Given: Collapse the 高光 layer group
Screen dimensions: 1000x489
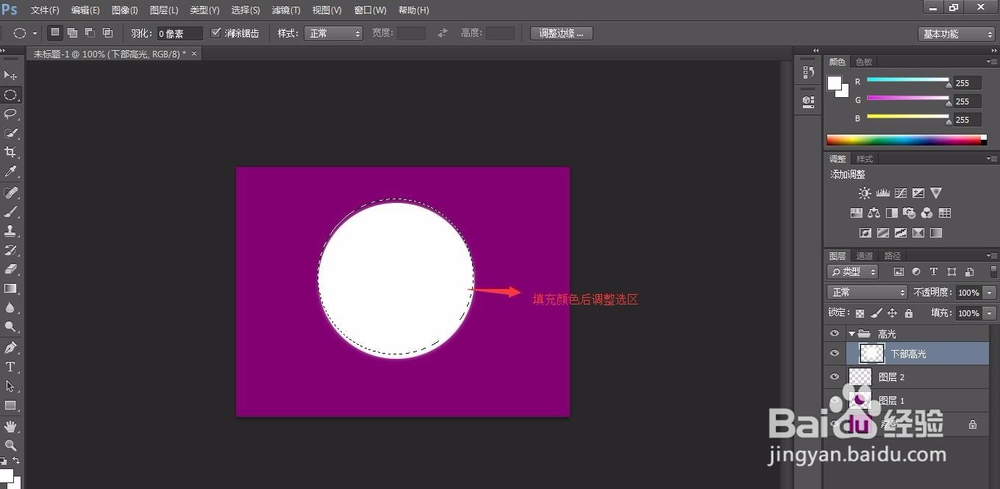Looking at the screenshot, I should (851, 333).
